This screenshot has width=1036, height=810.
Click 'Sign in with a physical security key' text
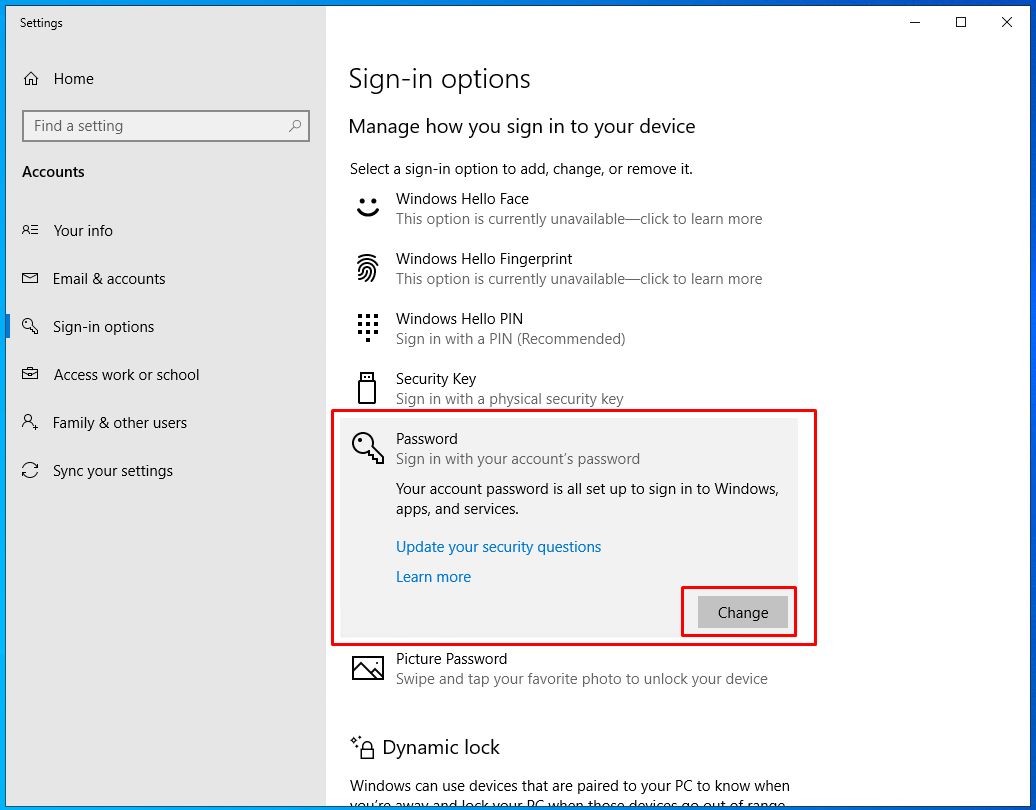509,399
